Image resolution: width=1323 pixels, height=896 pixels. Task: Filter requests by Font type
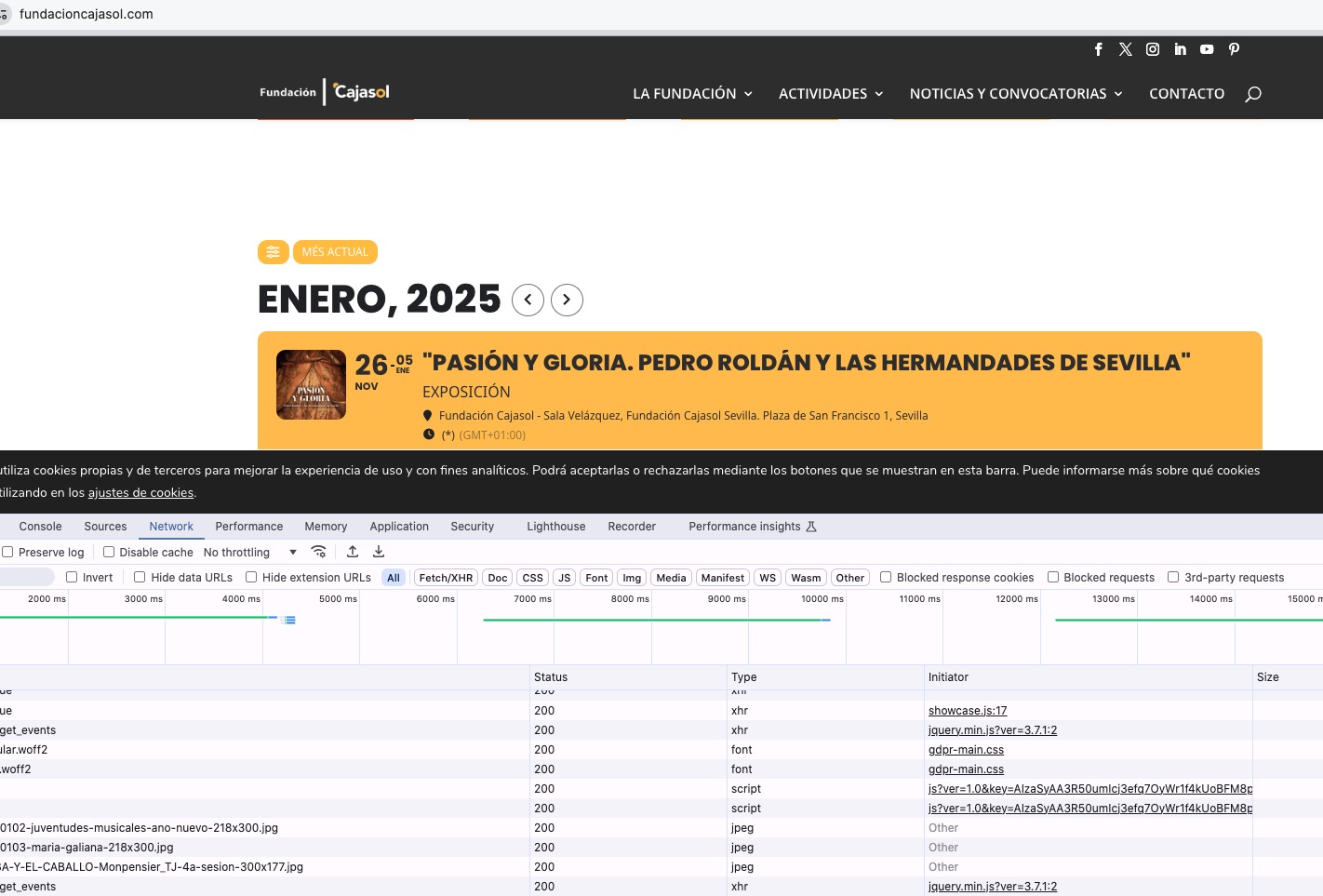[x=596, y=578]
